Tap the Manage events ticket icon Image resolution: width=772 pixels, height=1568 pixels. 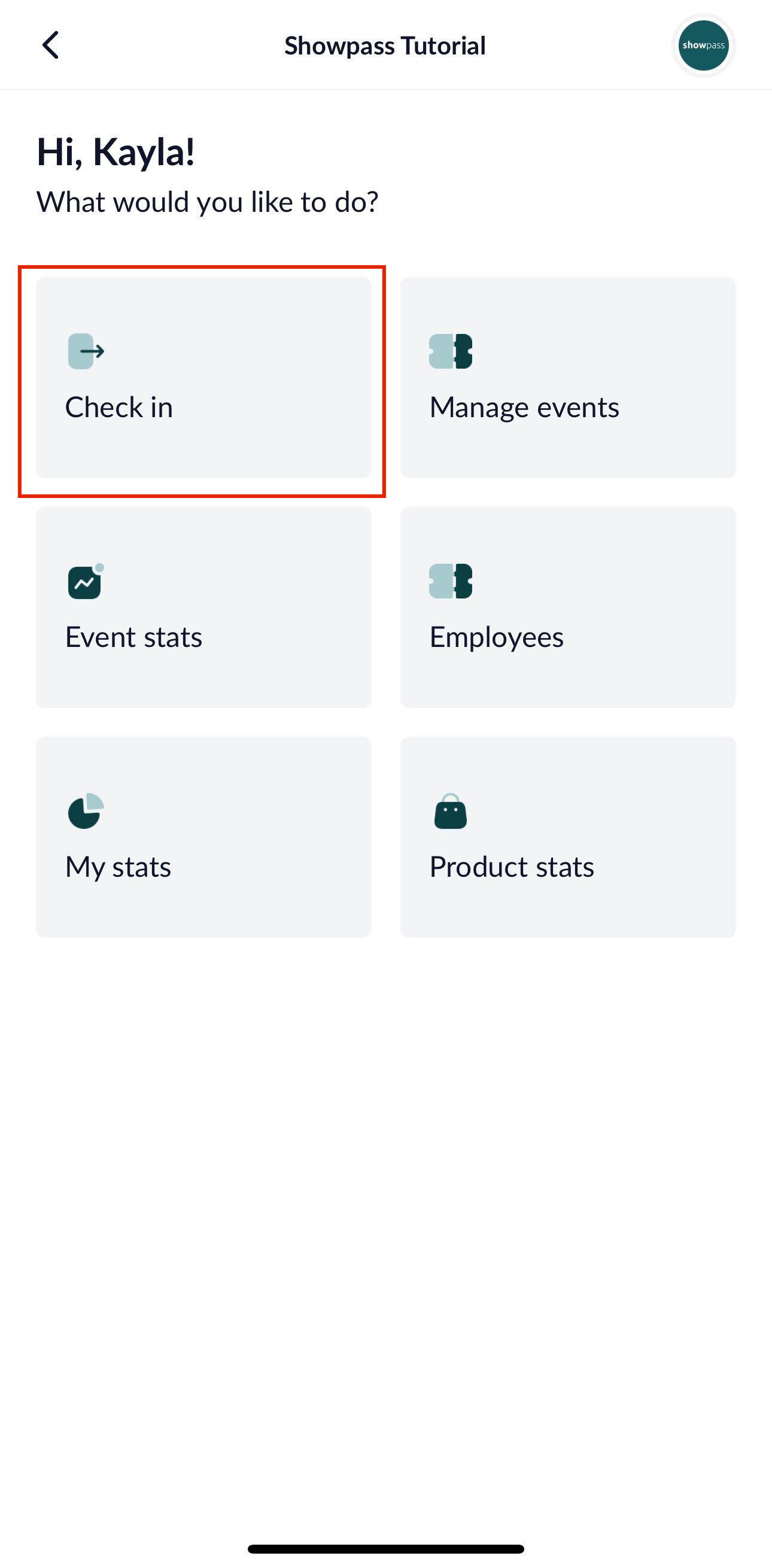tap(451, 351)
